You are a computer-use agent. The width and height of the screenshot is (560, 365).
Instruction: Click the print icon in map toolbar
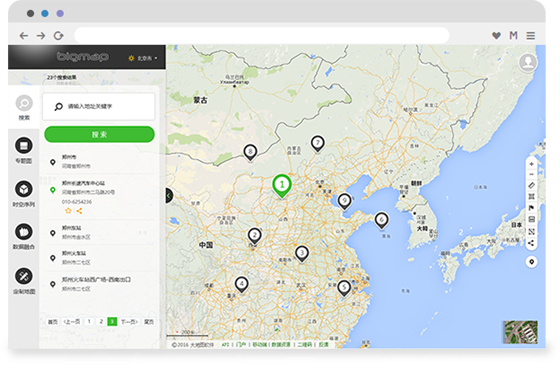(531, 220)
